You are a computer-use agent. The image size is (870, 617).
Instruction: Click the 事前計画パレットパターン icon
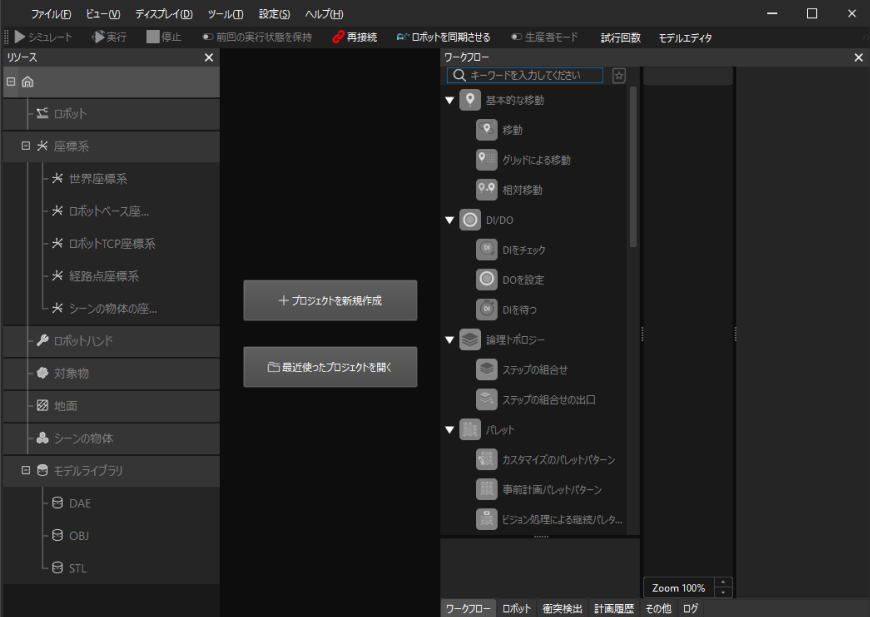(x=487, y=489)
